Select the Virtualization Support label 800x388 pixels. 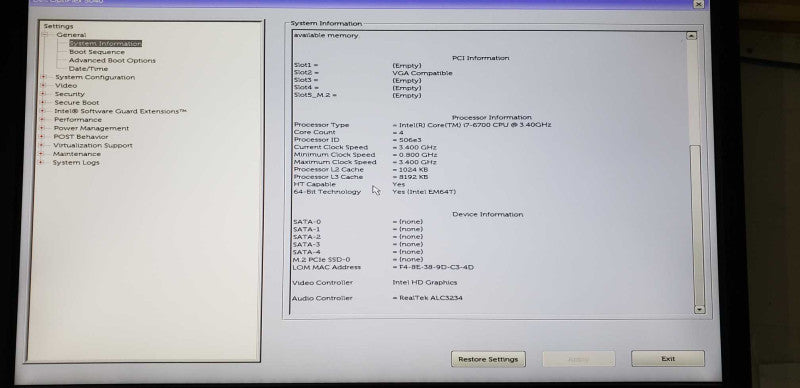92,145
